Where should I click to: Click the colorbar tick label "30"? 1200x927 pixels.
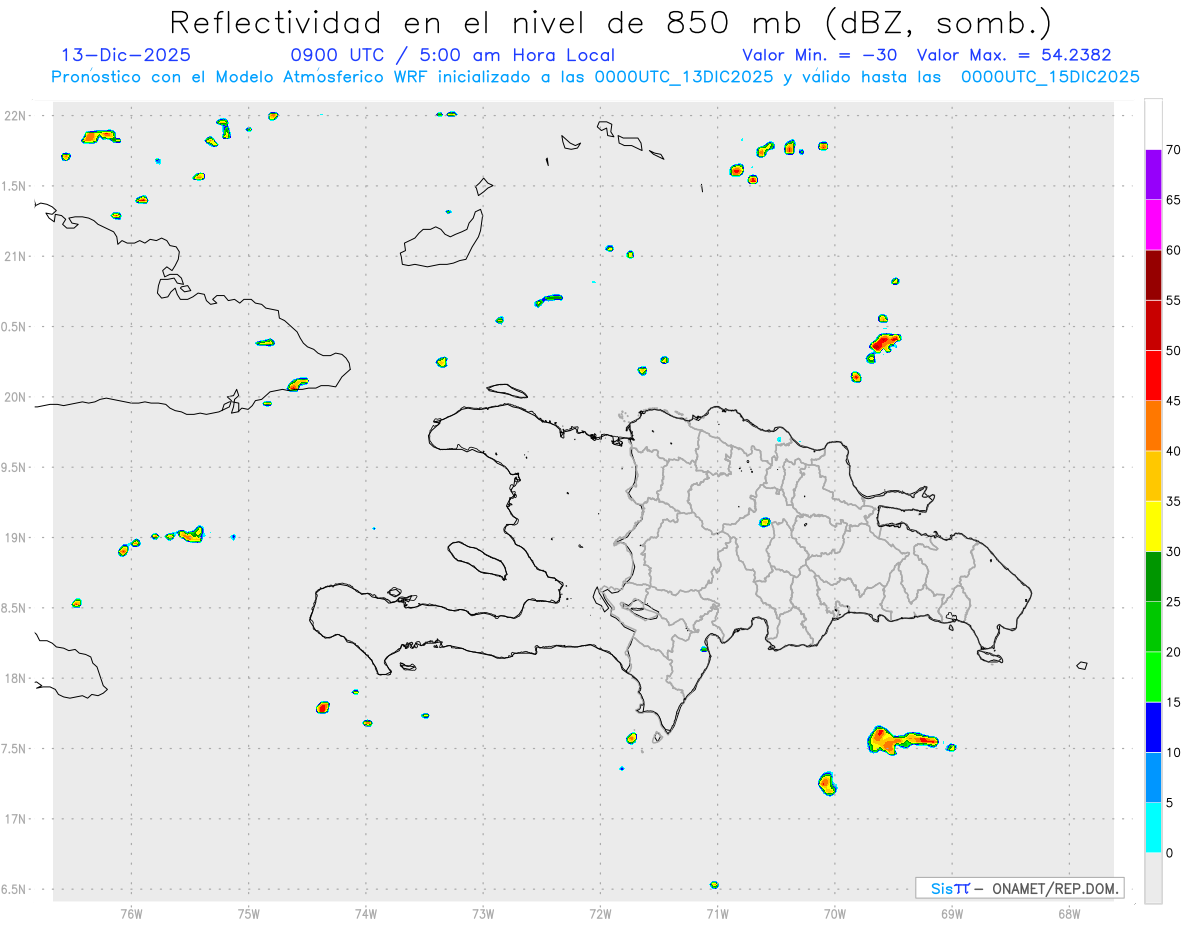pyautogui.click(x=1173, y=552)
